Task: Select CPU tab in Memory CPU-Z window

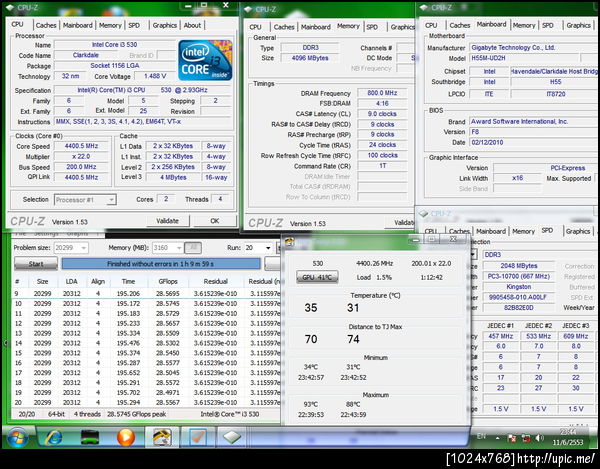Action: point(255,27)
